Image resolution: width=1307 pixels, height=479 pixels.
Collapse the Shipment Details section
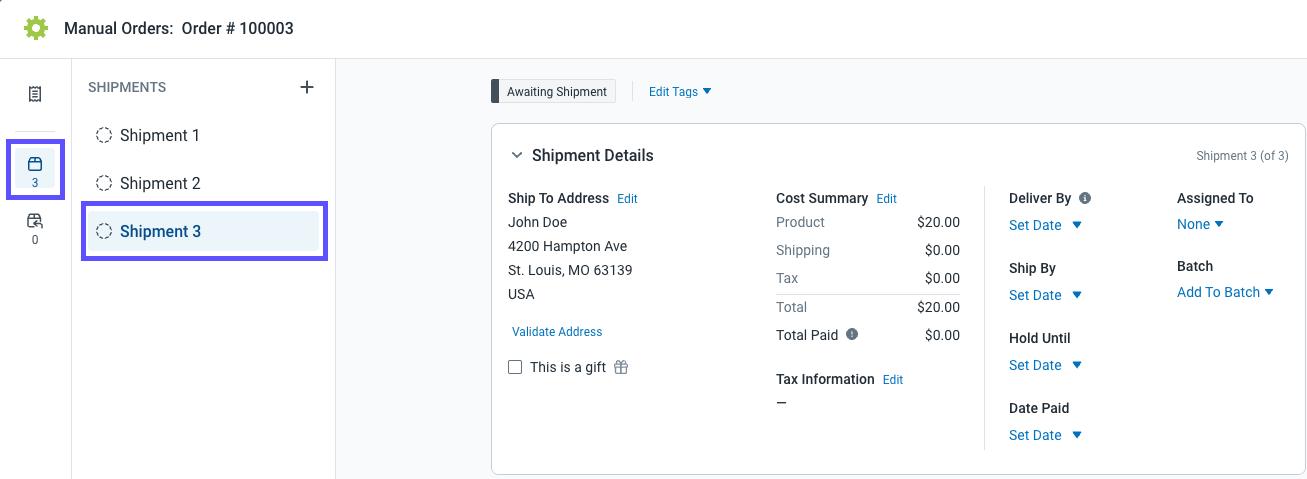[517, 155]
